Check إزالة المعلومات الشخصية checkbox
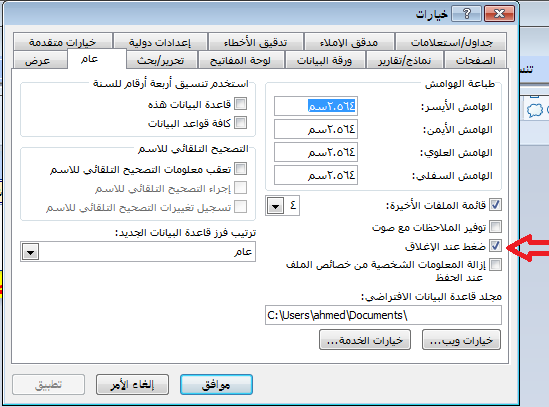The width and height of the screenshot is (549, 407). tap(495, 264)
